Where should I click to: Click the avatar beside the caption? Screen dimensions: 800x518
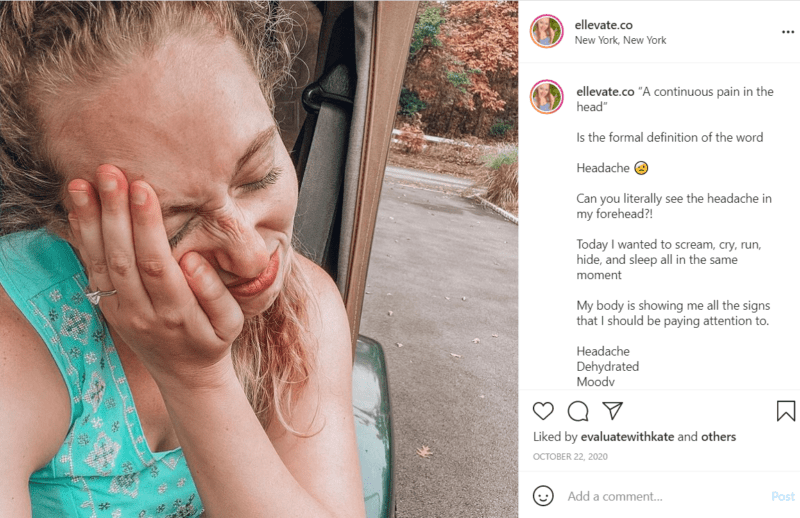pyautogui.click(x=547, y=97)
